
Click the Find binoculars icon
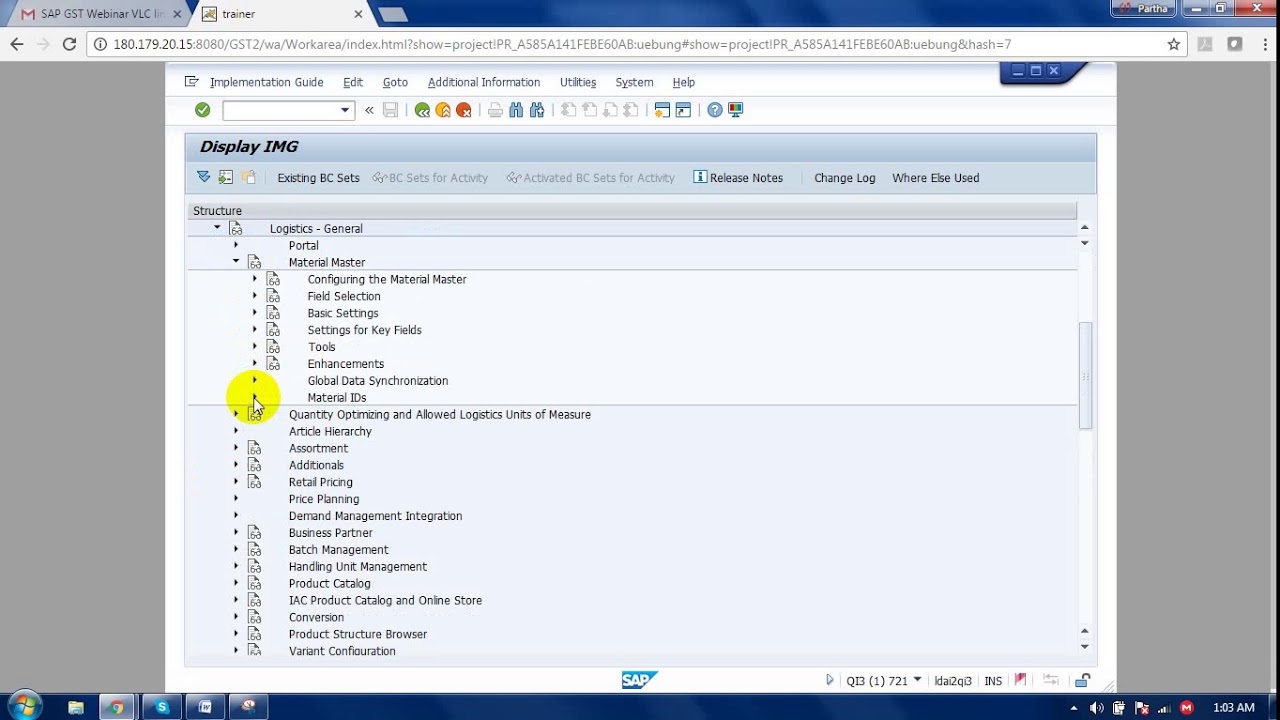tap(516, 110)
